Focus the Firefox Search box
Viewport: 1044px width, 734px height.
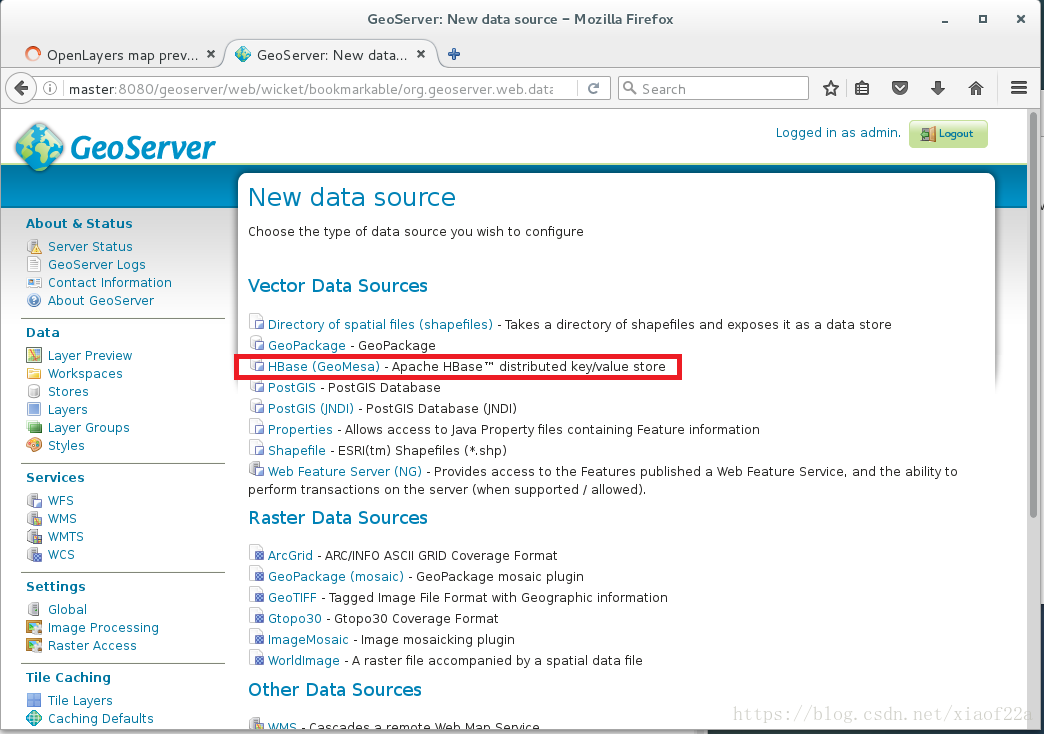pos(713,89)
